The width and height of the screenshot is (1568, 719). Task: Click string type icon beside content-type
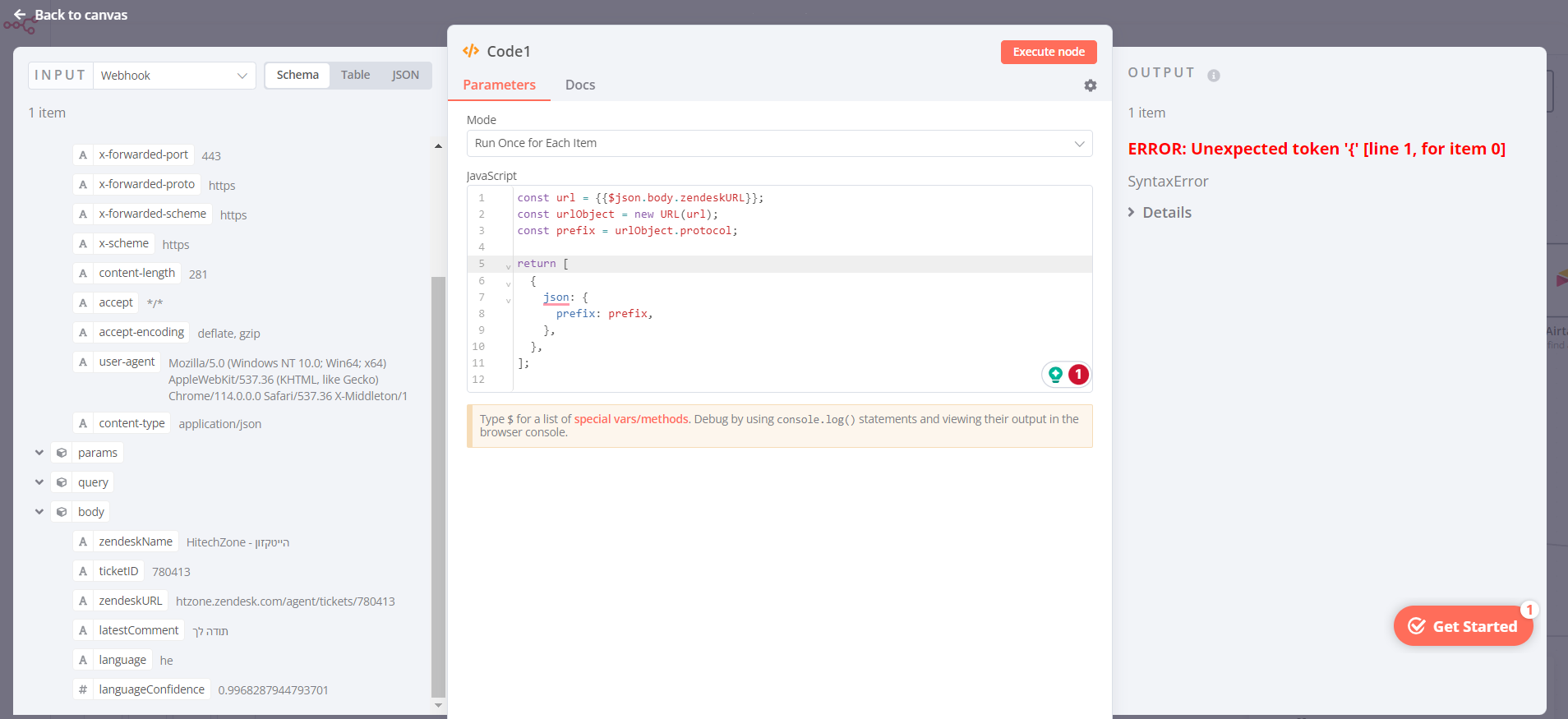83,423
